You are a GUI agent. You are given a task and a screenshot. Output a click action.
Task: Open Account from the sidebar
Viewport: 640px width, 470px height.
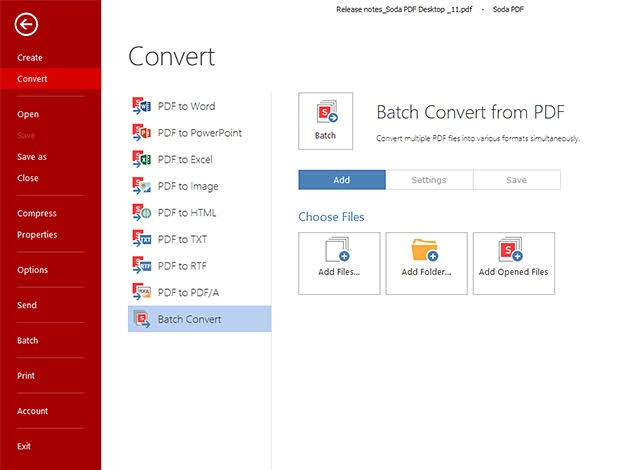33,411
